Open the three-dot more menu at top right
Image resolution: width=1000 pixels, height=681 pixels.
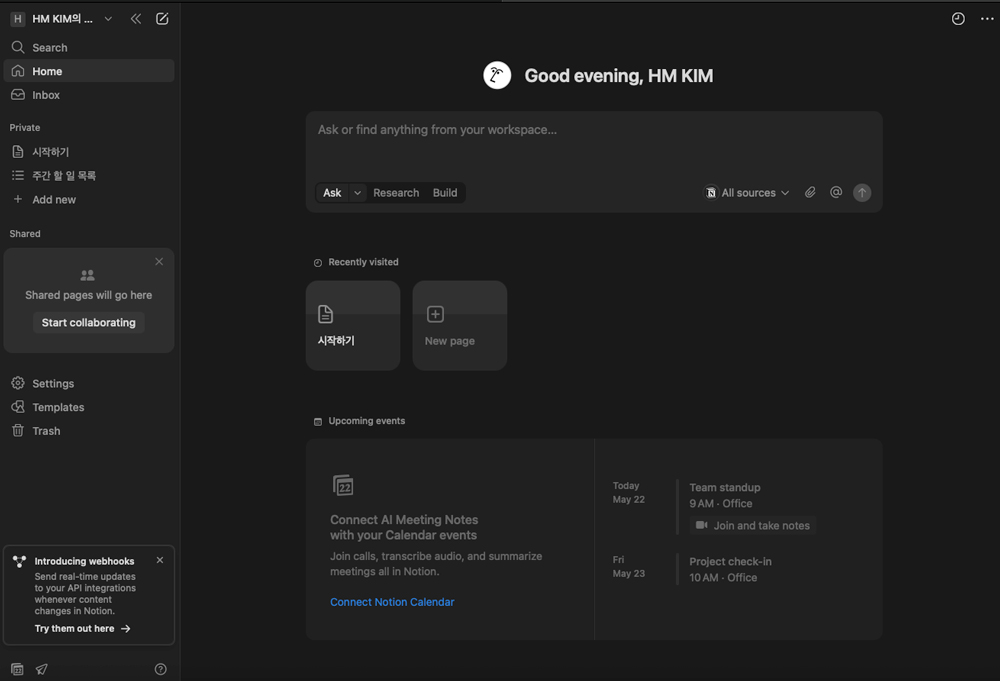pyautogui.click(x=987, y=19)
